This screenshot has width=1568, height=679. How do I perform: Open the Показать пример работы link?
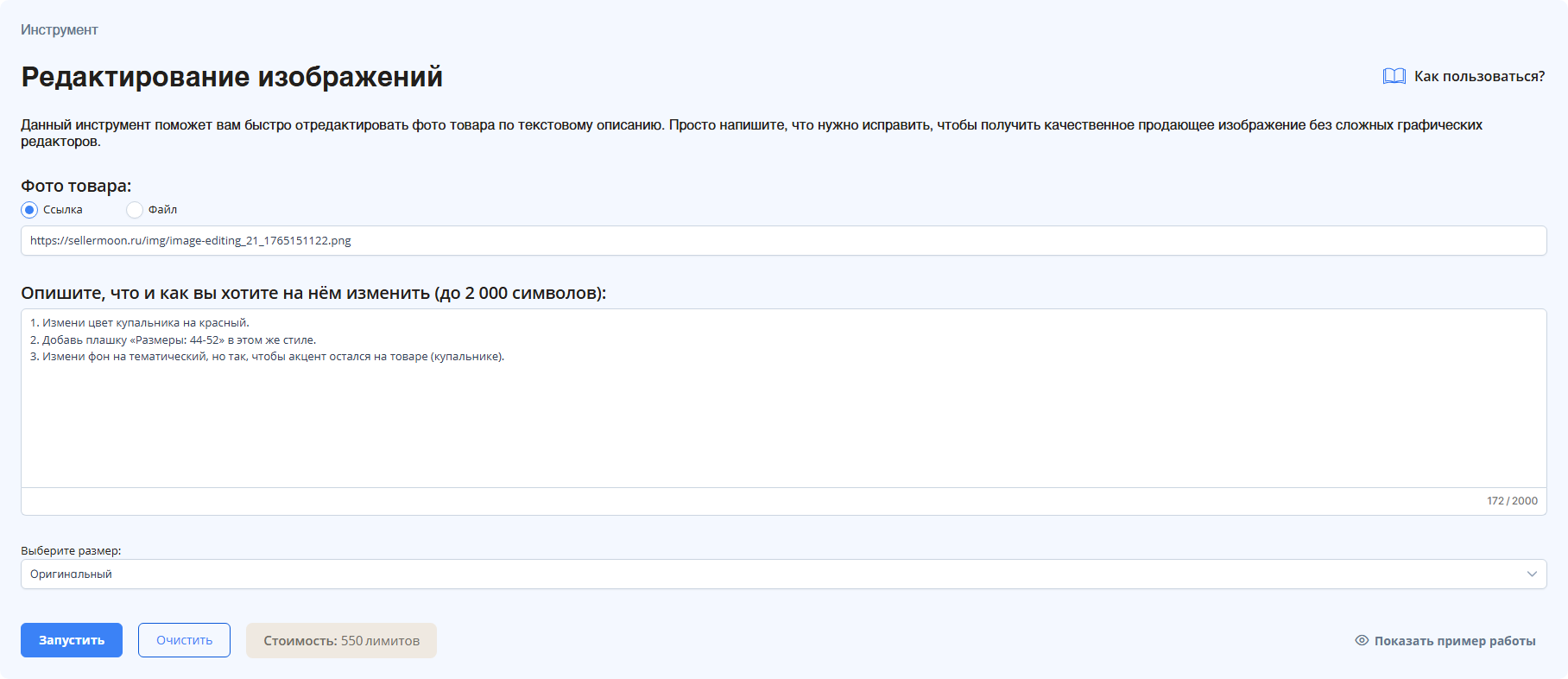(x=1454, y=641)
